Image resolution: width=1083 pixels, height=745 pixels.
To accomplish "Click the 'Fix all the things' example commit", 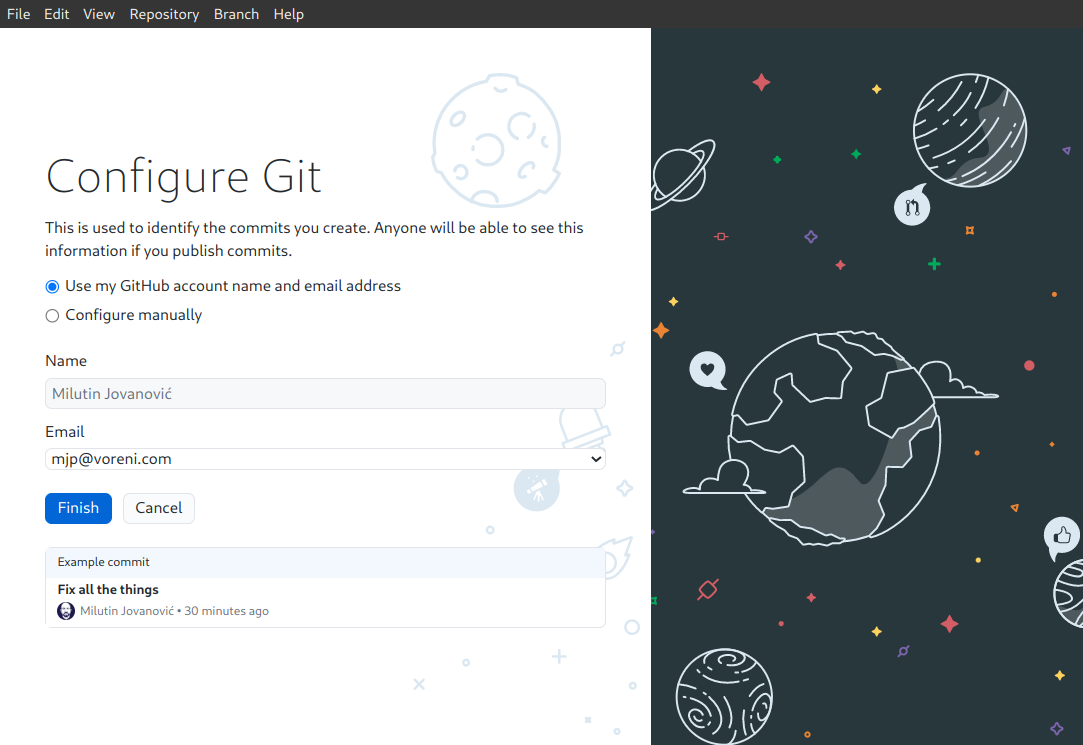I will (108, 590).
